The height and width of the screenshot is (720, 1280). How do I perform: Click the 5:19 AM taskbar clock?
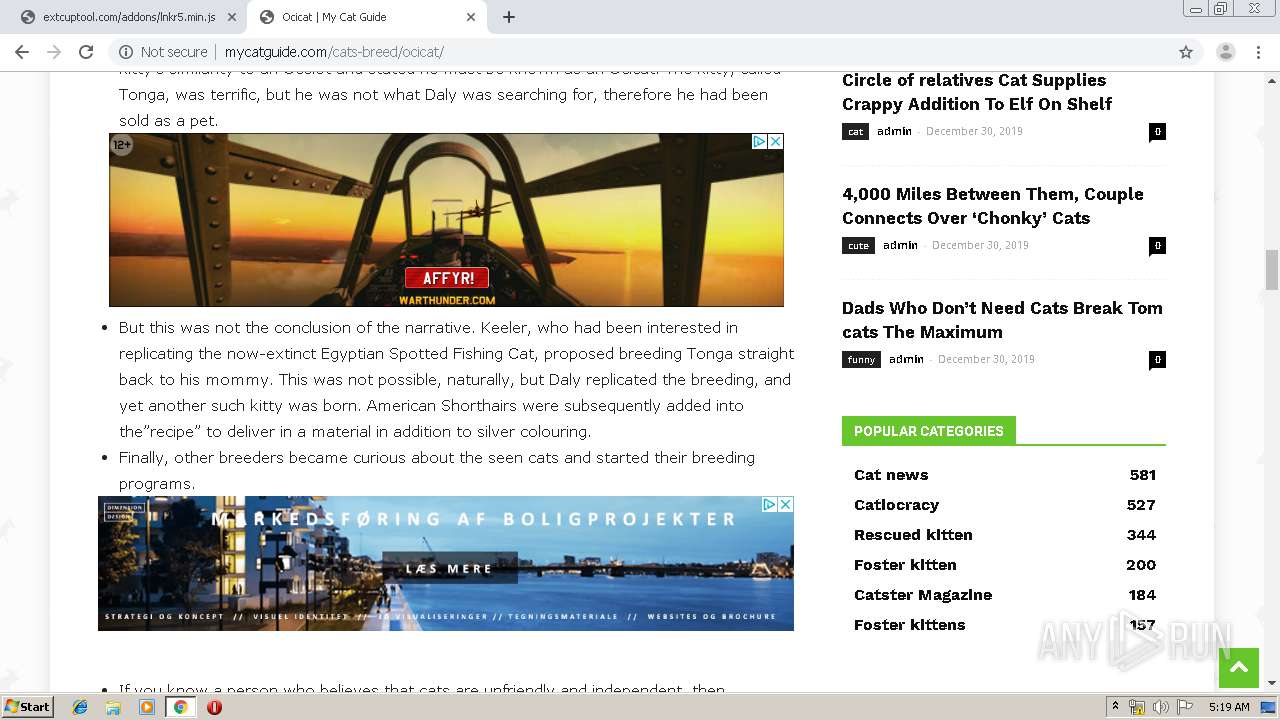pos(1229,707)
